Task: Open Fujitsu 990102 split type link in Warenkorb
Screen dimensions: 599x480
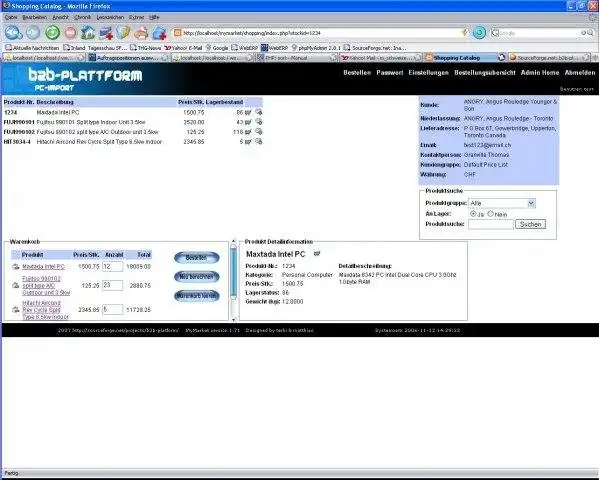Action: click(x=46, y=286)
